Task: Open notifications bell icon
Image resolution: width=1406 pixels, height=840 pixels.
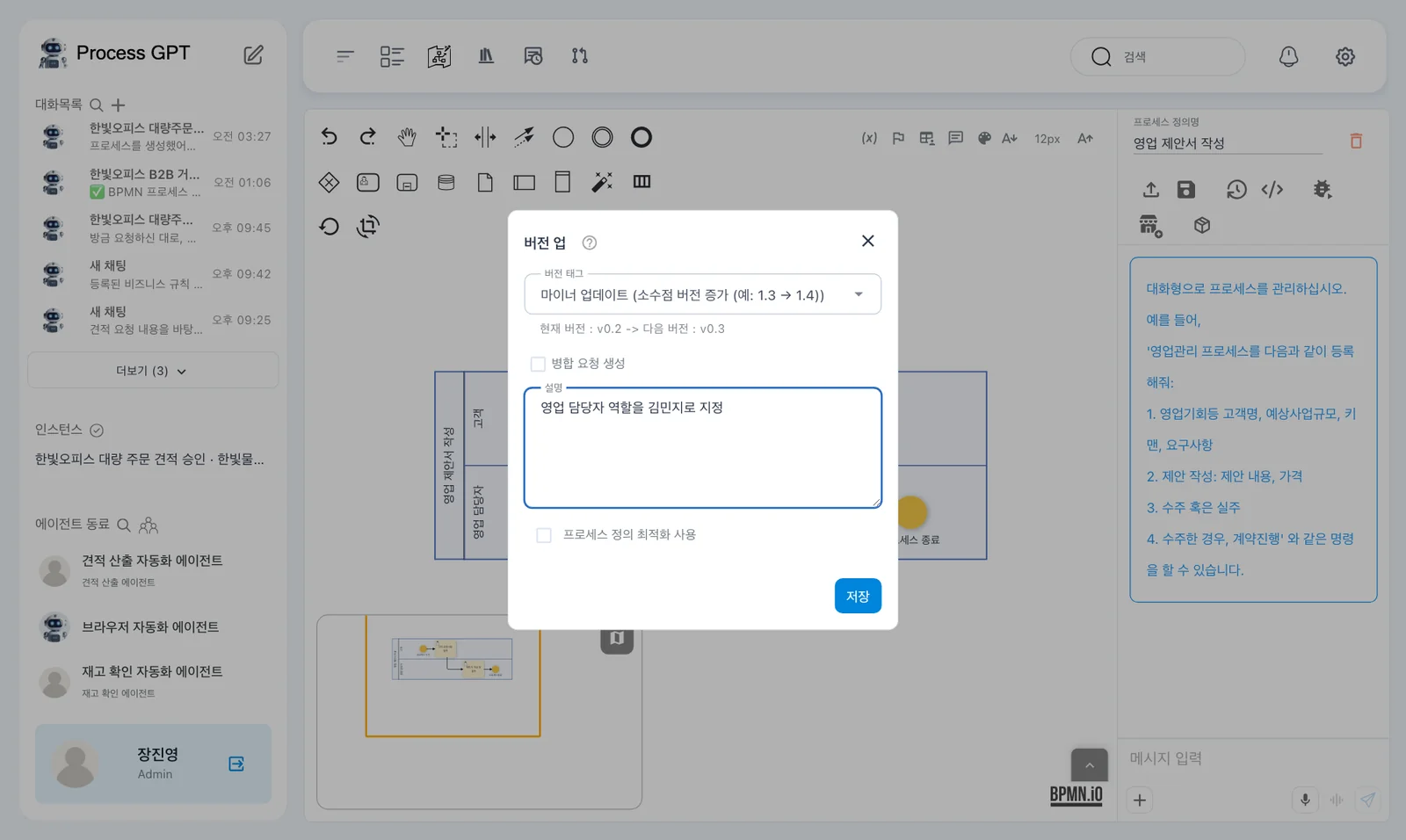Action: (x=1288, y=56)
